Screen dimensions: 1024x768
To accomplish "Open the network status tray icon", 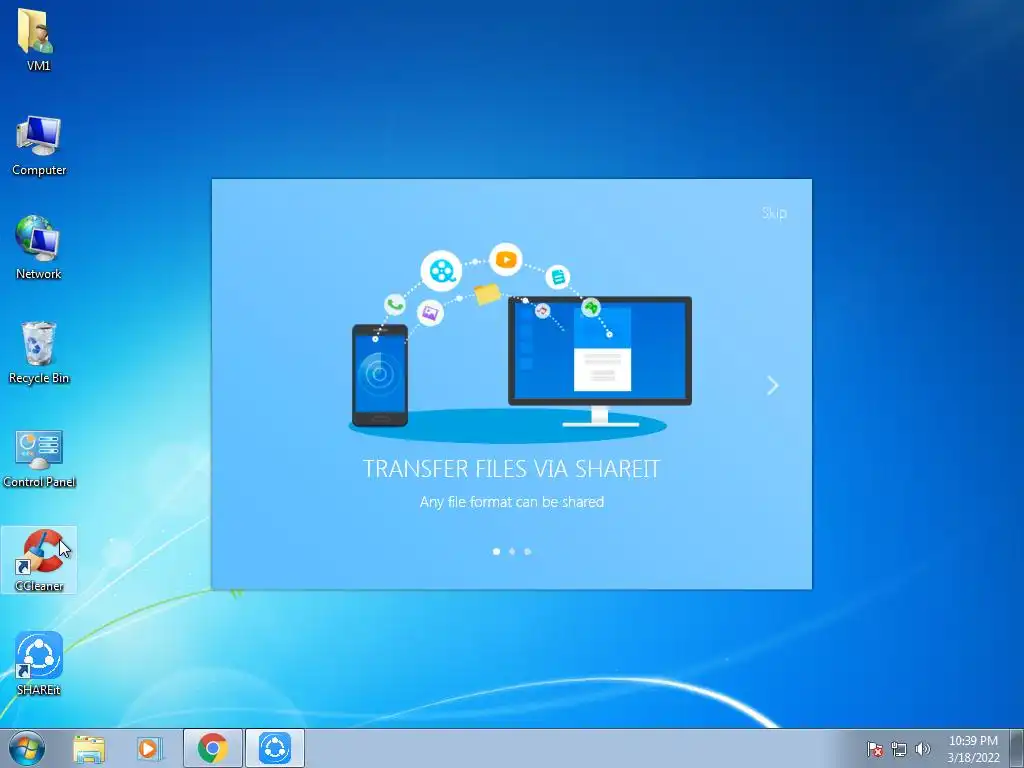I will click(899, 749).
